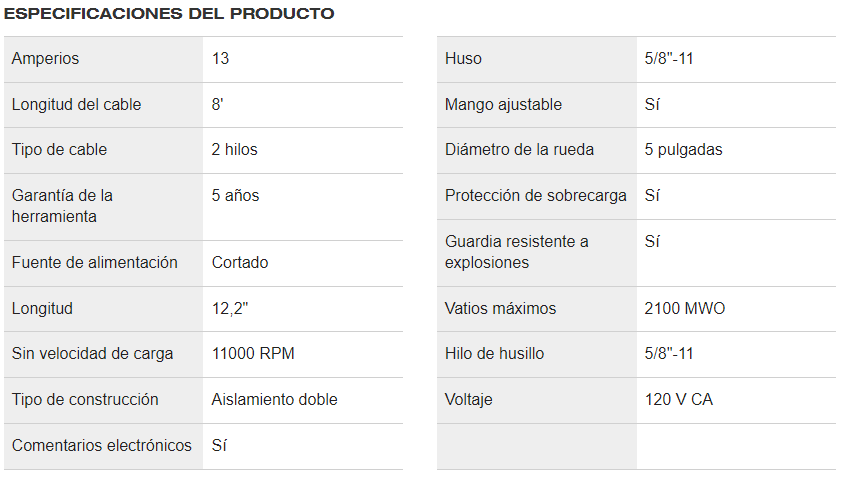Viewport: 846px width, 477px height.
Task: Select the Garantía de la herramienta label
Action: [62, 206]
